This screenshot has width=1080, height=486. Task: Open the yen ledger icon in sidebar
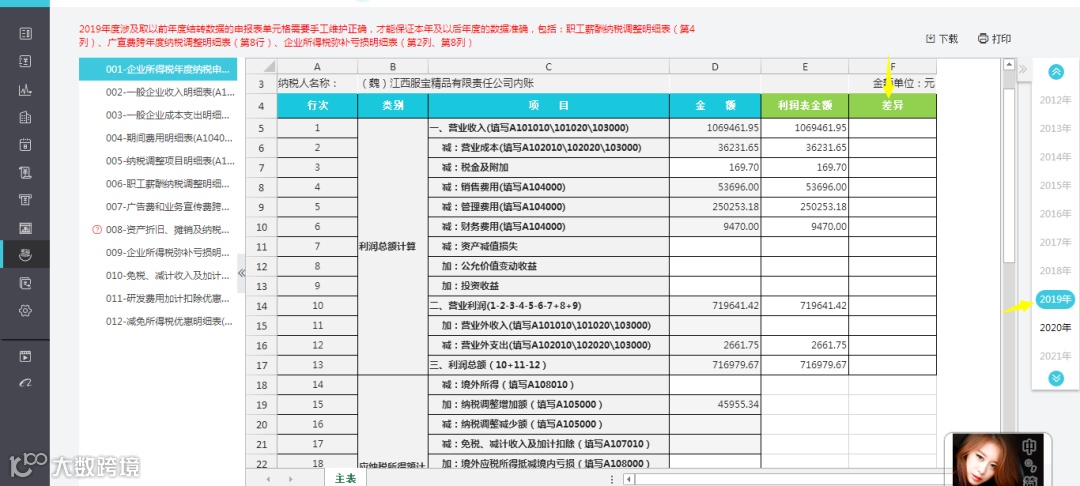coord(25,61)
